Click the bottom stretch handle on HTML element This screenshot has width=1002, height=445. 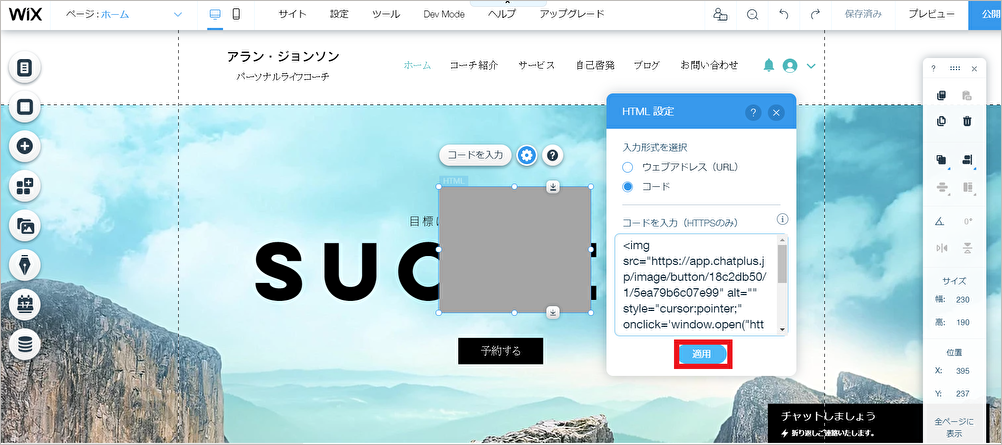tap(553, 312)
